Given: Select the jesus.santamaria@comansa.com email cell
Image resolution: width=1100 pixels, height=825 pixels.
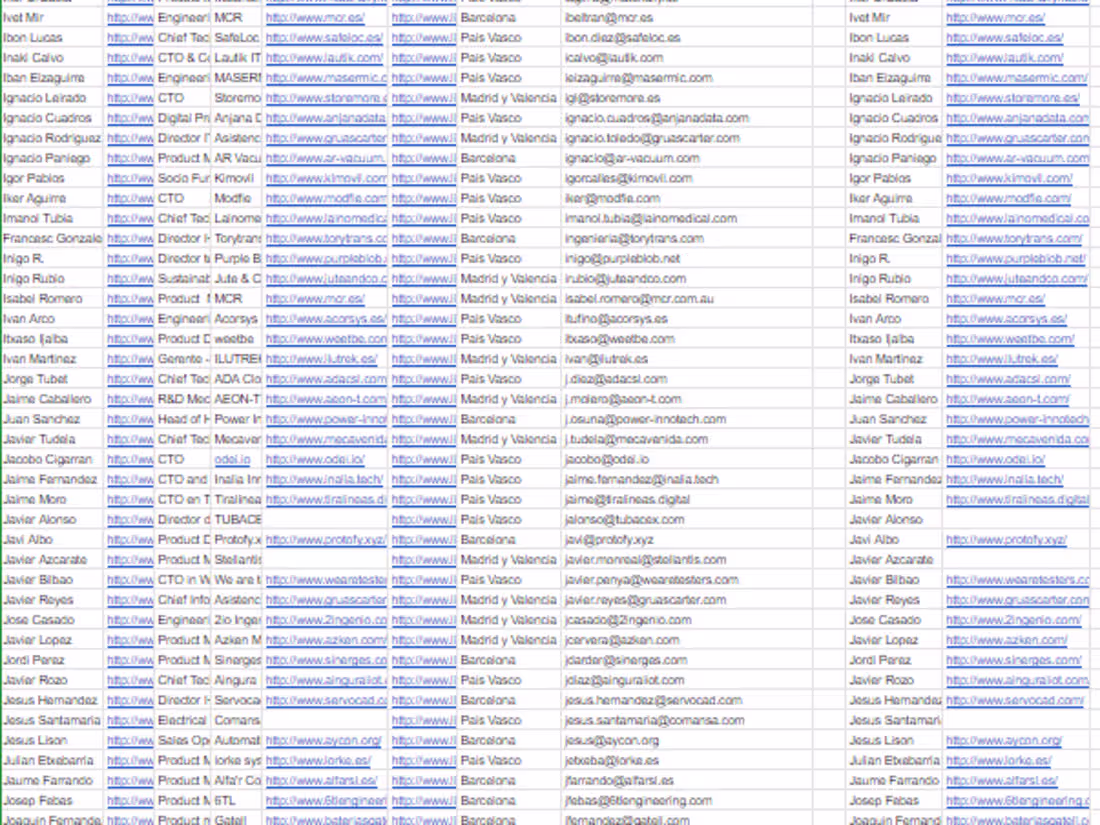Looking at the screenshot, I should click(654, 720).
